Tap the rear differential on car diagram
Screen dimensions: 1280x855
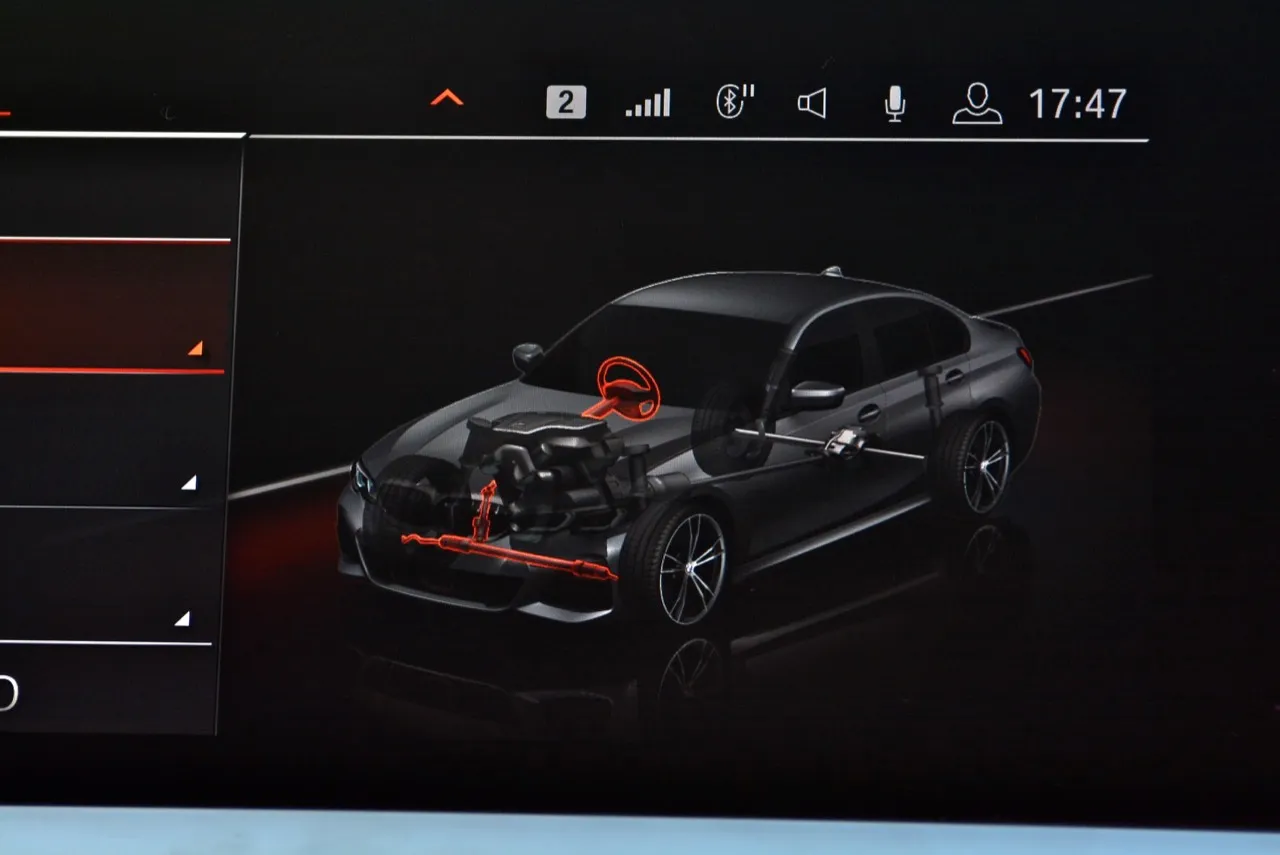846,441
